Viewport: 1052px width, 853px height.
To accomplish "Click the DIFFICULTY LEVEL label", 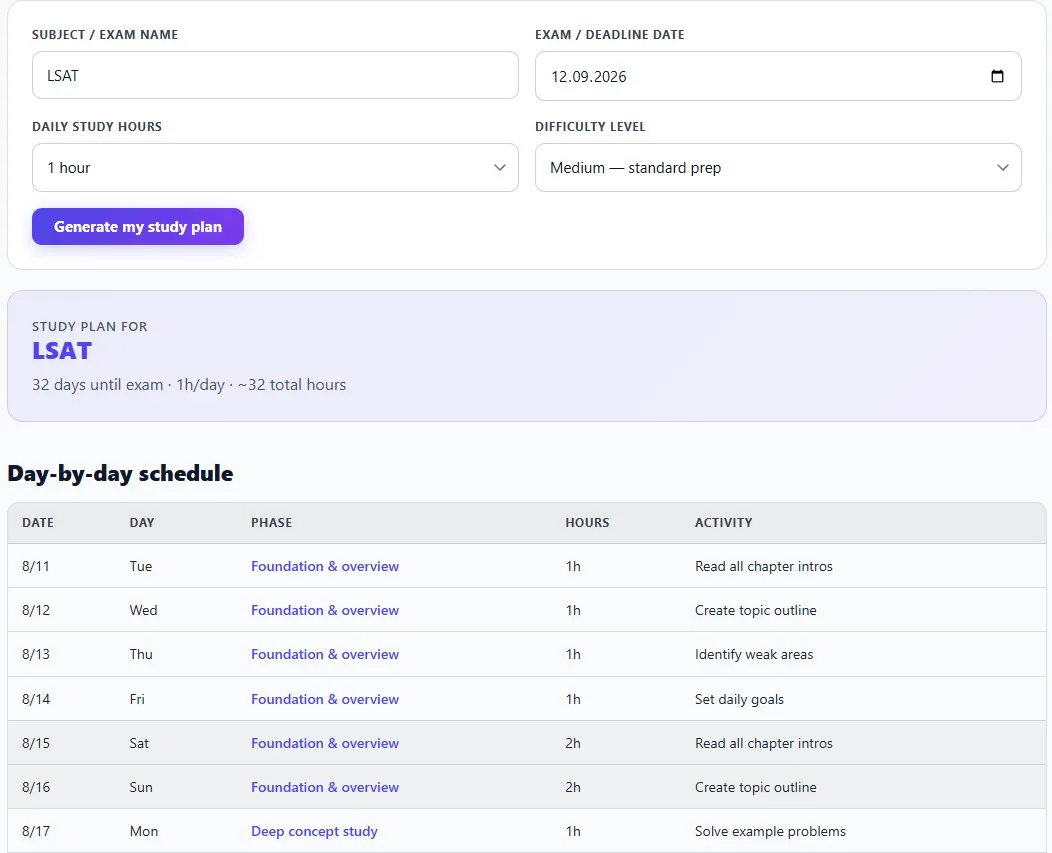I will (x=590, y=126).
